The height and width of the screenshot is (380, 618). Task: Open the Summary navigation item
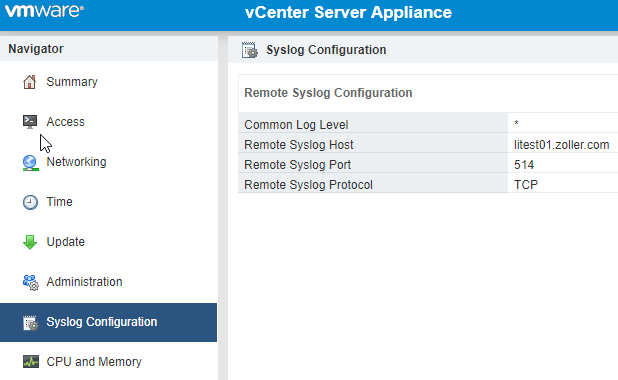coord(72,82)
